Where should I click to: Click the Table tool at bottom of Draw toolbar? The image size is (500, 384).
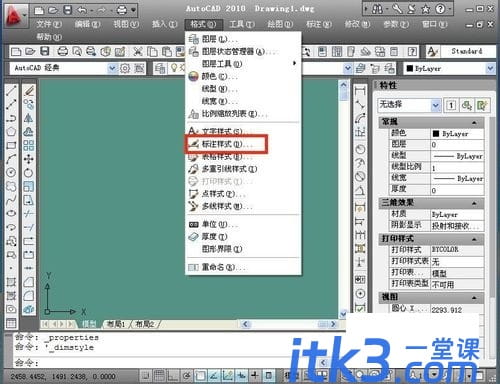(11, 323)
